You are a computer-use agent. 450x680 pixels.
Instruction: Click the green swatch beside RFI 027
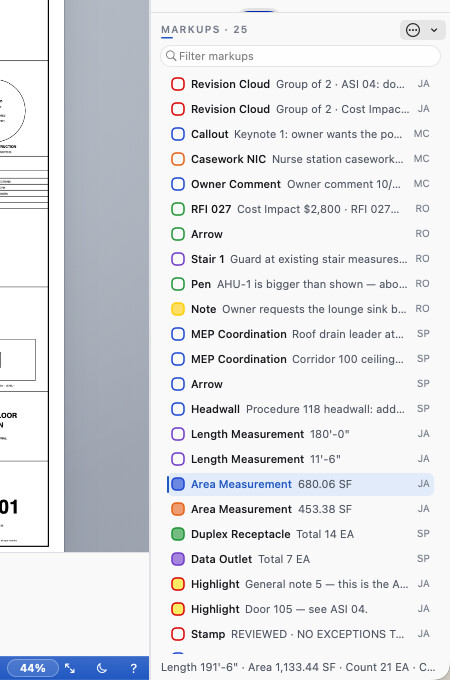[x=178, y=209]
